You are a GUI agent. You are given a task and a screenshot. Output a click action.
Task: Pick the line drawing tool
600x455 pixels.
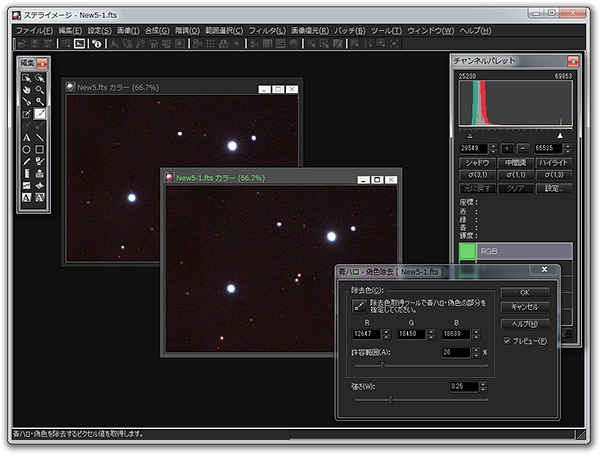click(39, 137)
